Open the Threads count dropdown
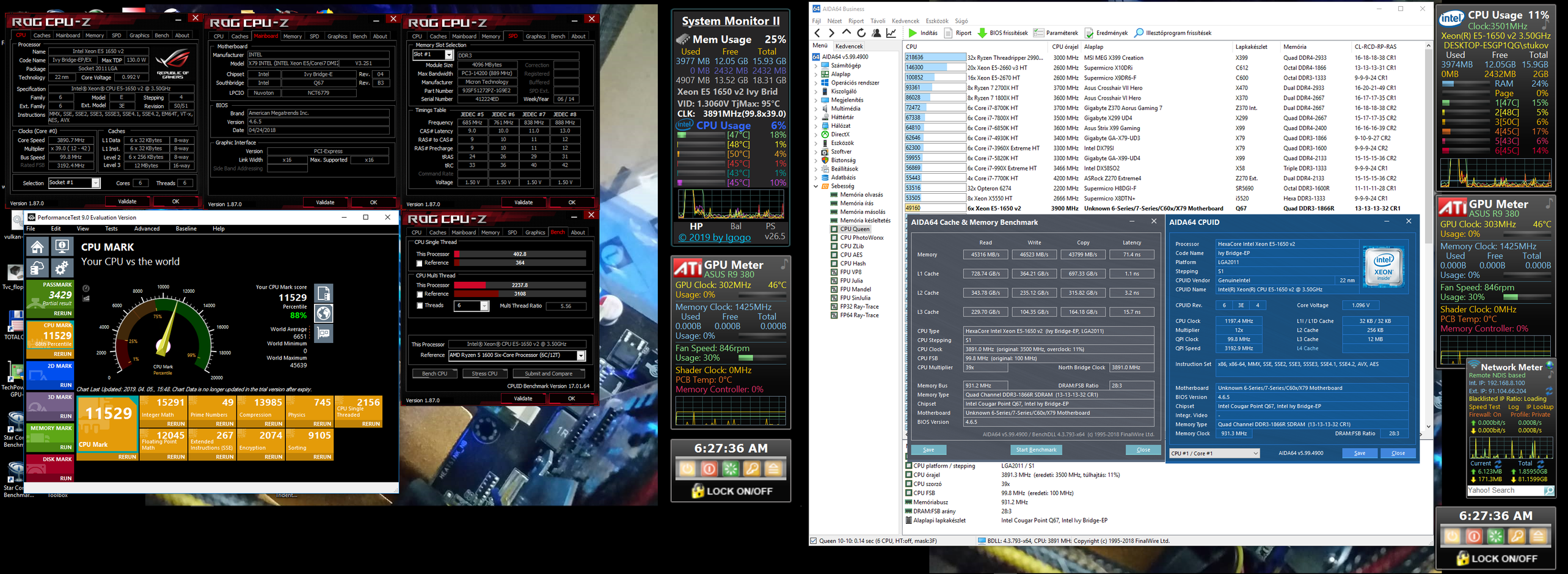 point(484,306)
